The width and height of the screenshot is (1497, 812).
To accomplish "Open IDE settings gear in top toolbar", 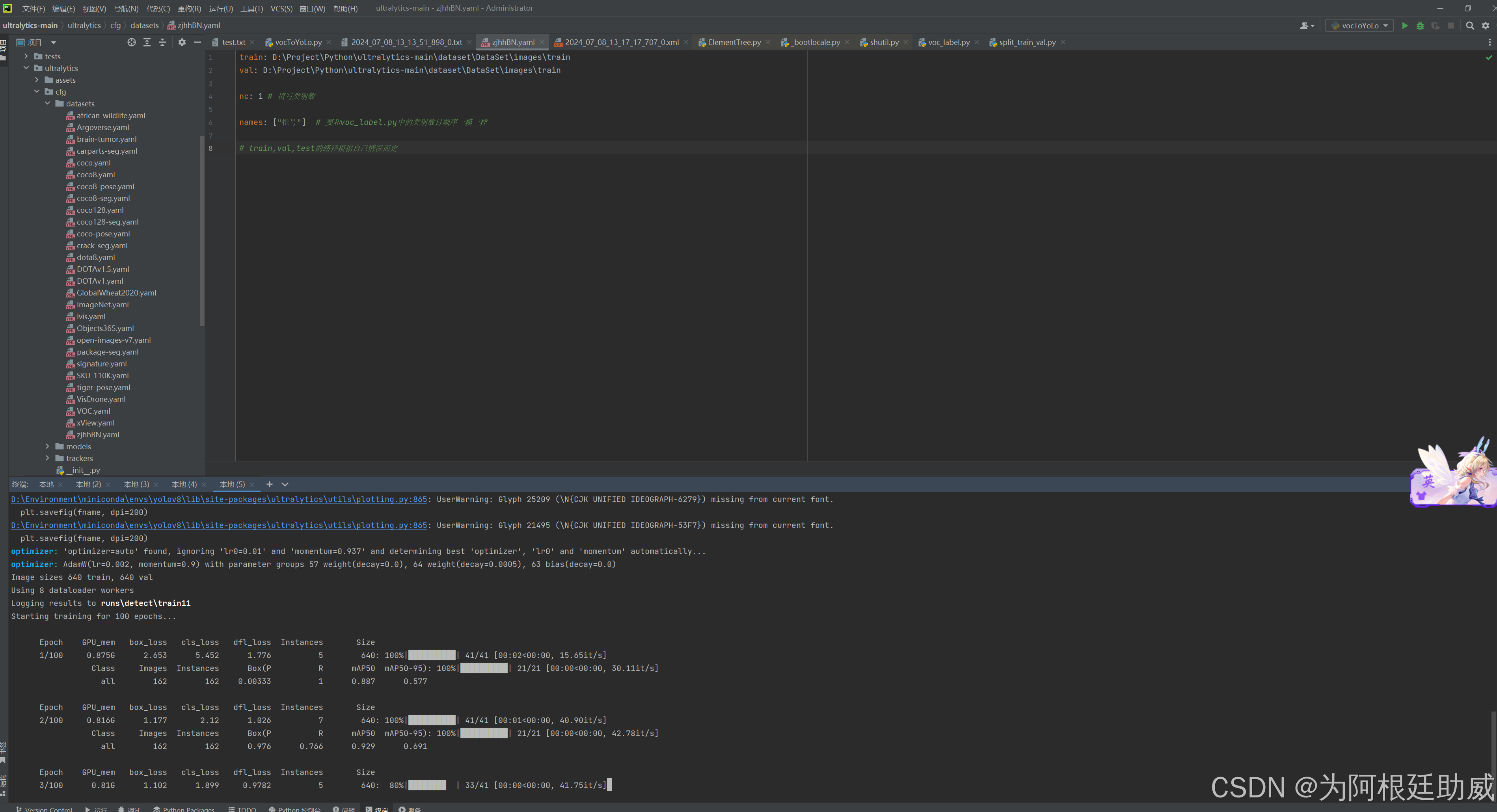I will coord(1486,26).
